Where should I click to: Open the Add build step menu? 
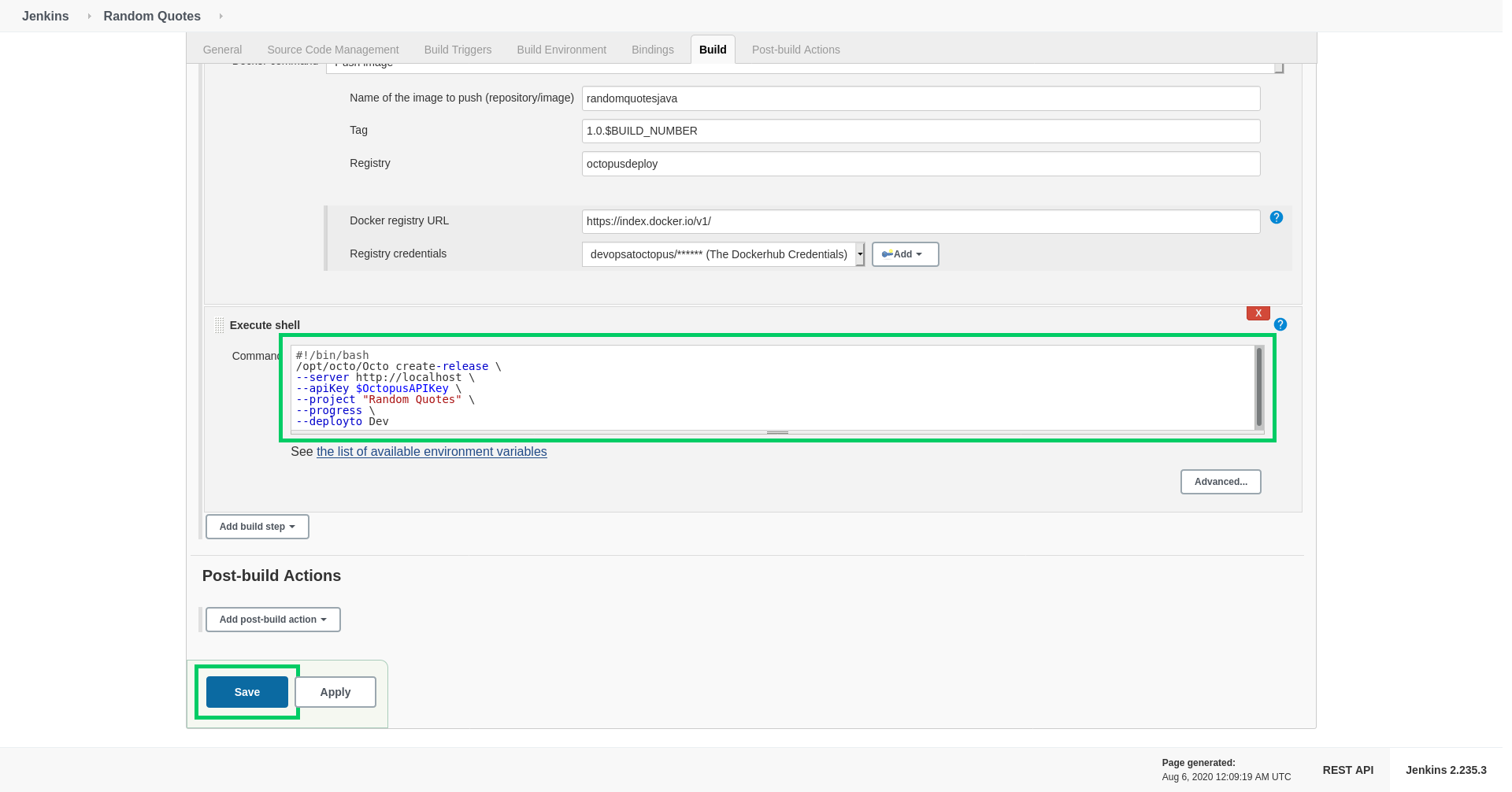[x=257, y=526]
